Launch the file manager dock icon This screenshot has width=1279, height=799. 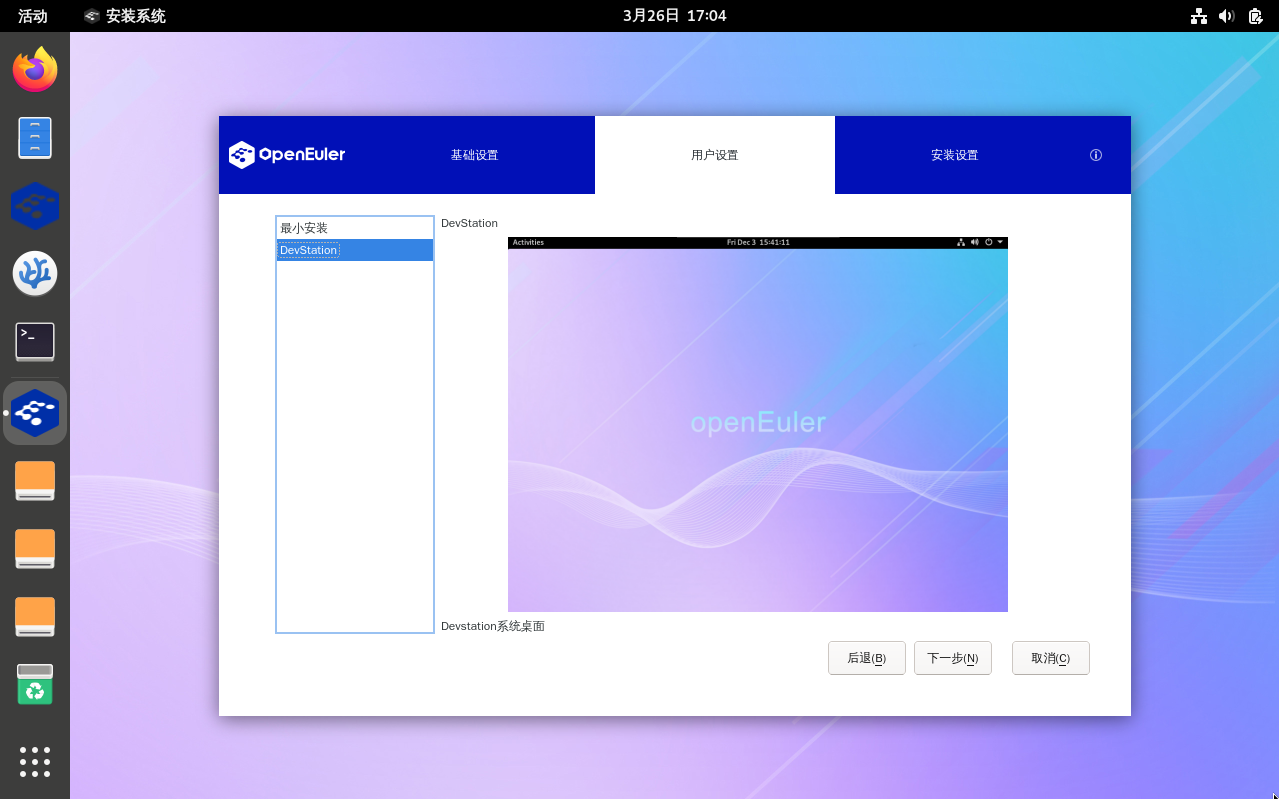35,138
